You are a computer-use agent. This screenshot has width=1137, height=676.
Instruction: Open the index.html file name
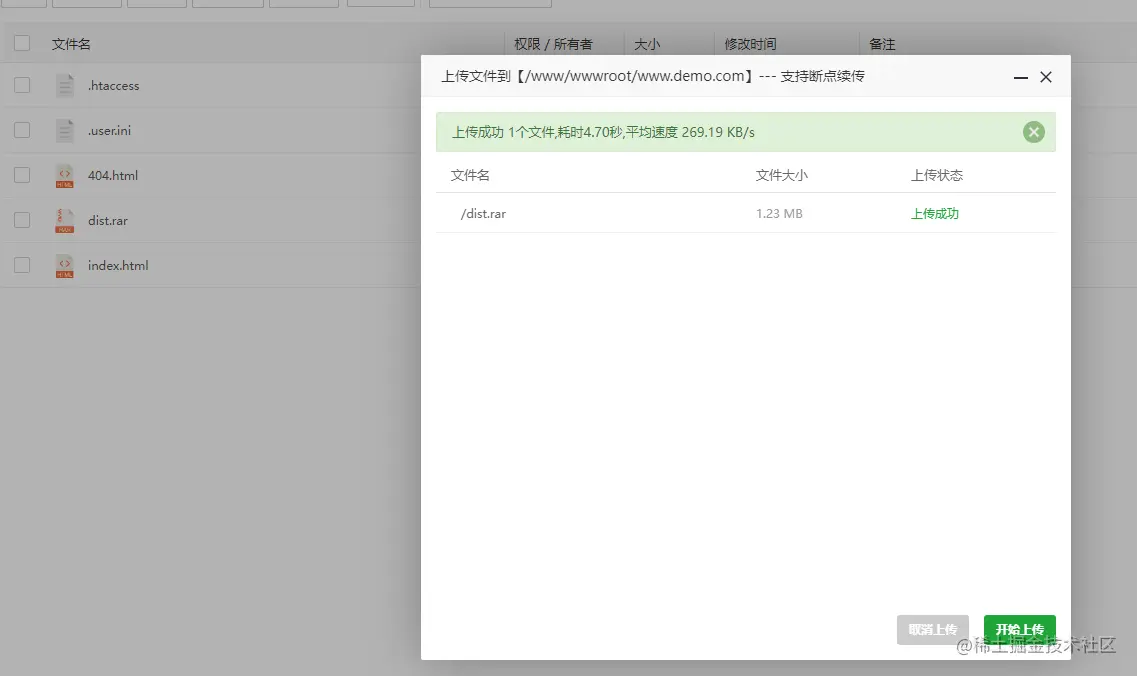pyautogui.click(x=117, y=265)
